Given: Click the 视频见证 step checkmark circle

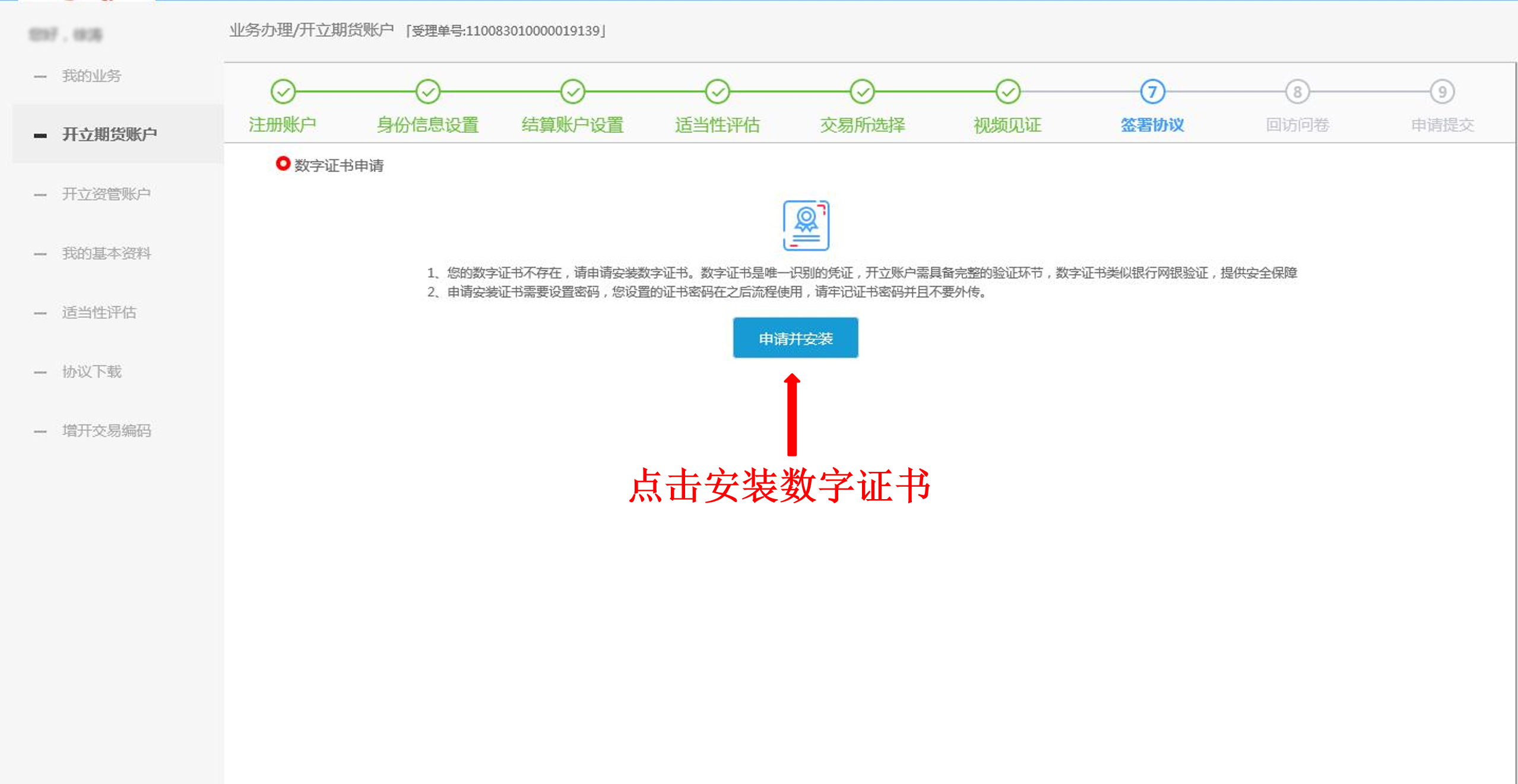Looking at the screenshot, I should [1007, 92].
